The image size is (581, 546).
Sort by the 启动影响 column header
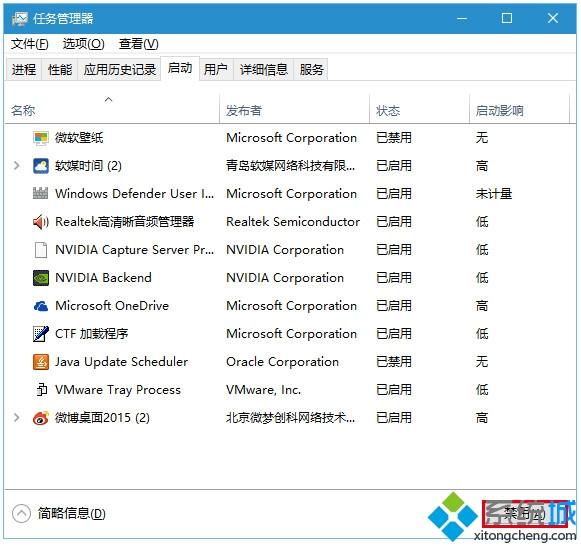pyautogui.click(x=519, y=109)
